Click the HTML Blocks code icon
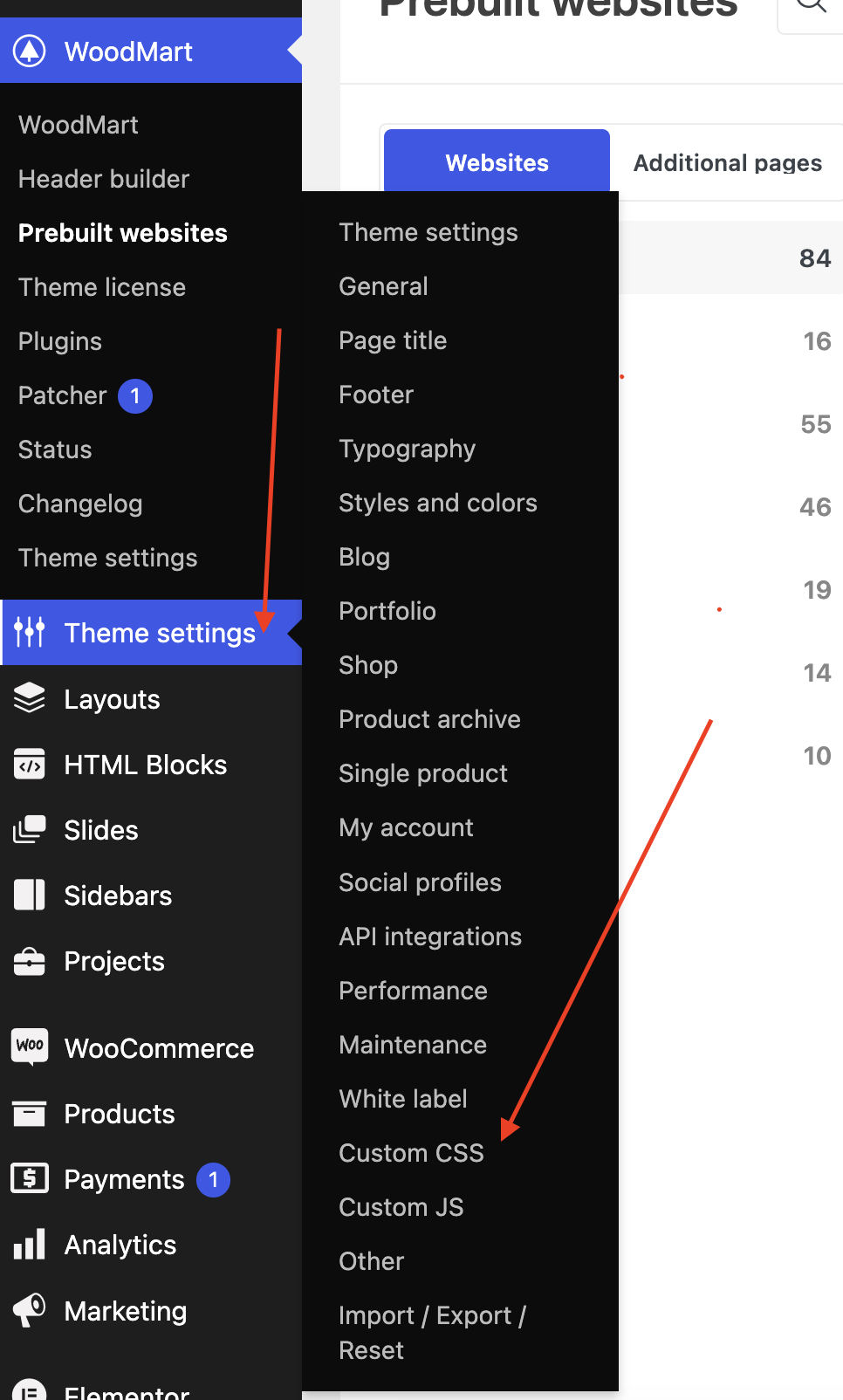The image size is (843, 1400). (x=30, y=765)
